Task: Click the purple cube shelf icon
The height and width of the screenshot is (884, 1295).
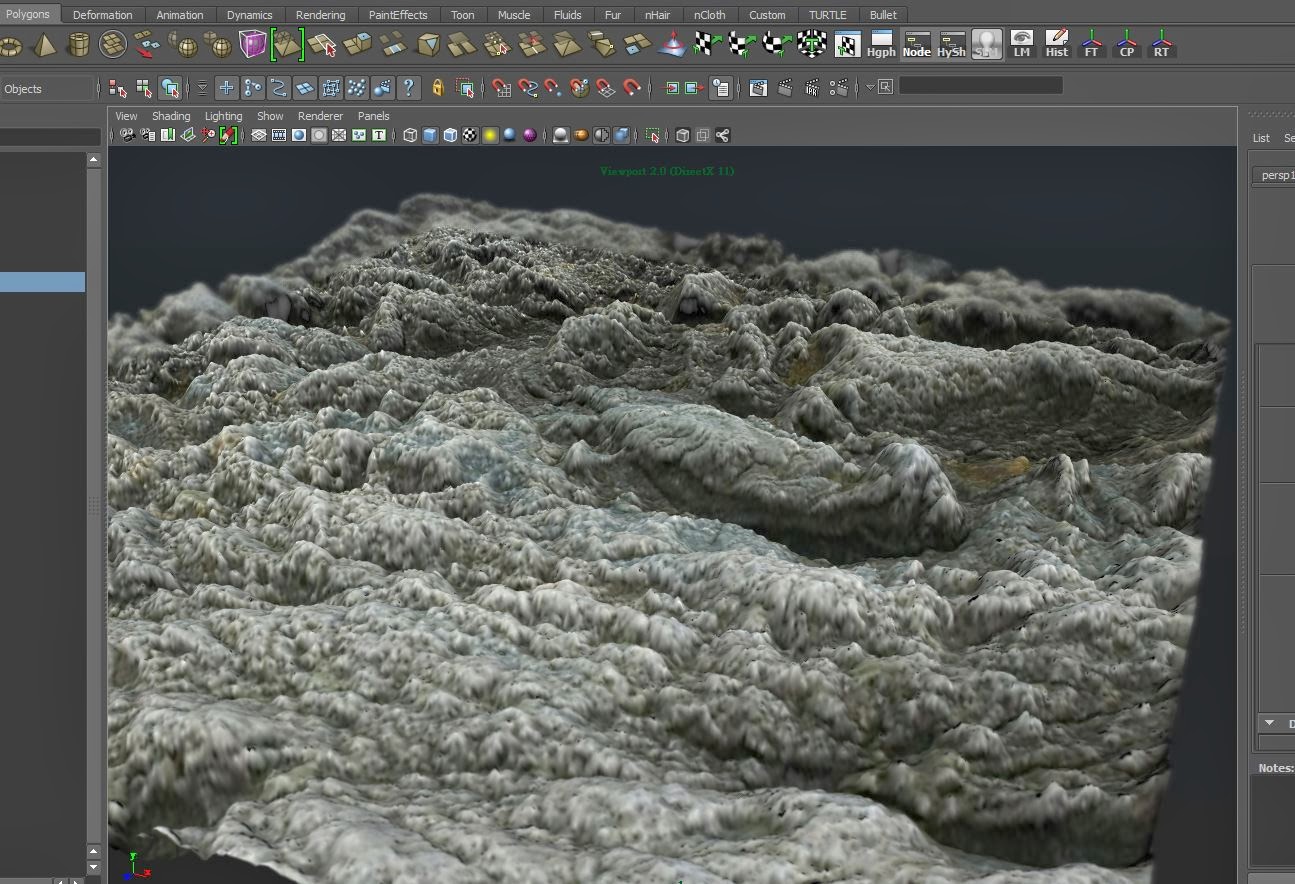Action: (x=252, y=45)
